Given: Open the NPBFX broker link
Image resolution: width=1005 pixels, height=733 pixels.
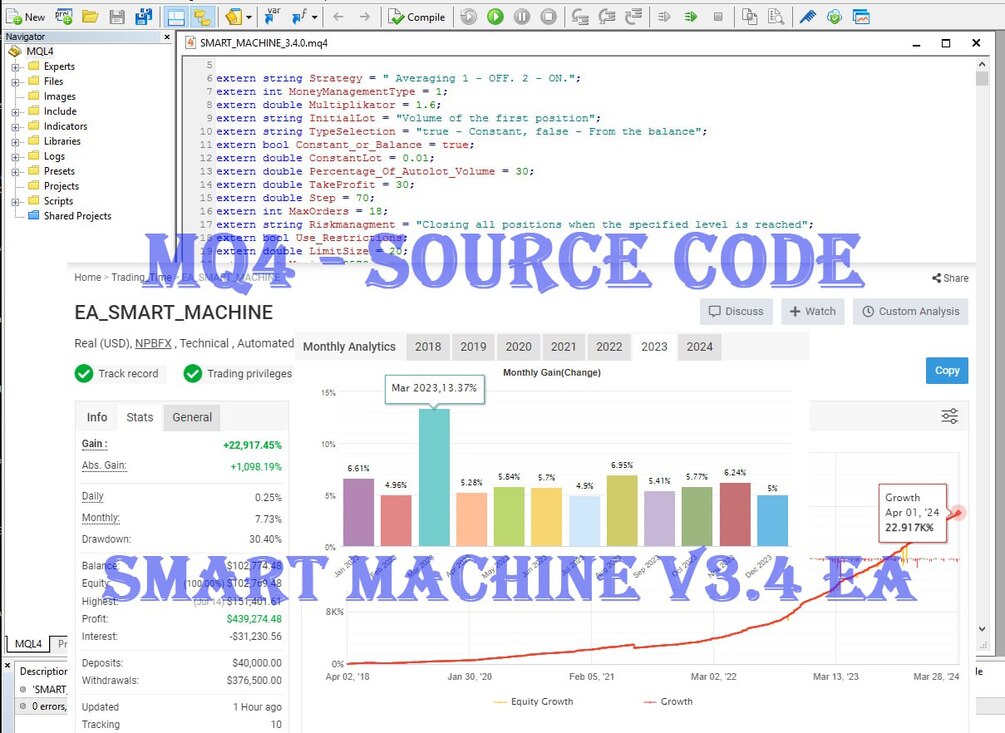Looking at the screenshot, I should click(153, 343).
